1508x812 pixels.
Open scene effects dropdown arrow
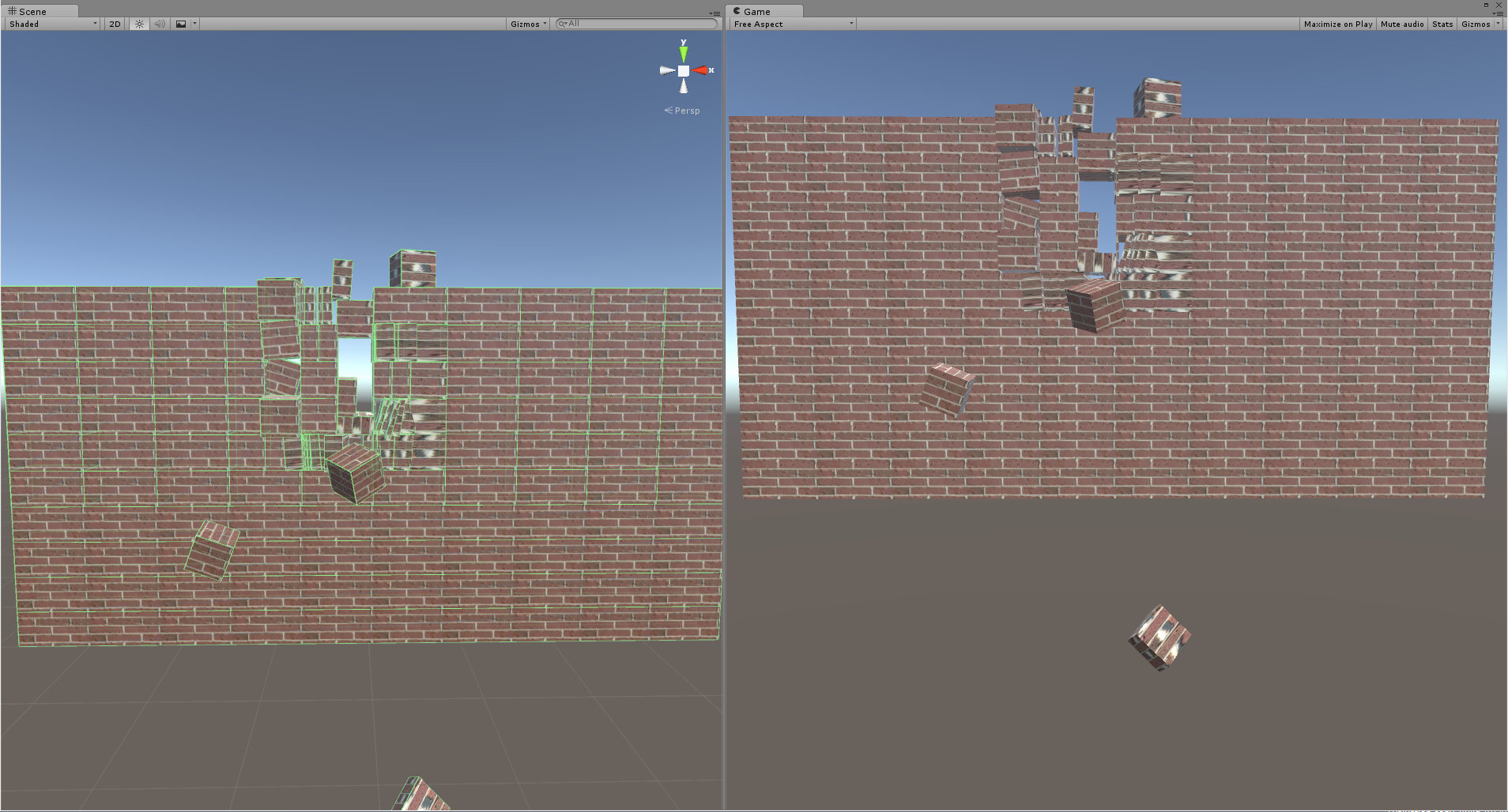[194, 24]
